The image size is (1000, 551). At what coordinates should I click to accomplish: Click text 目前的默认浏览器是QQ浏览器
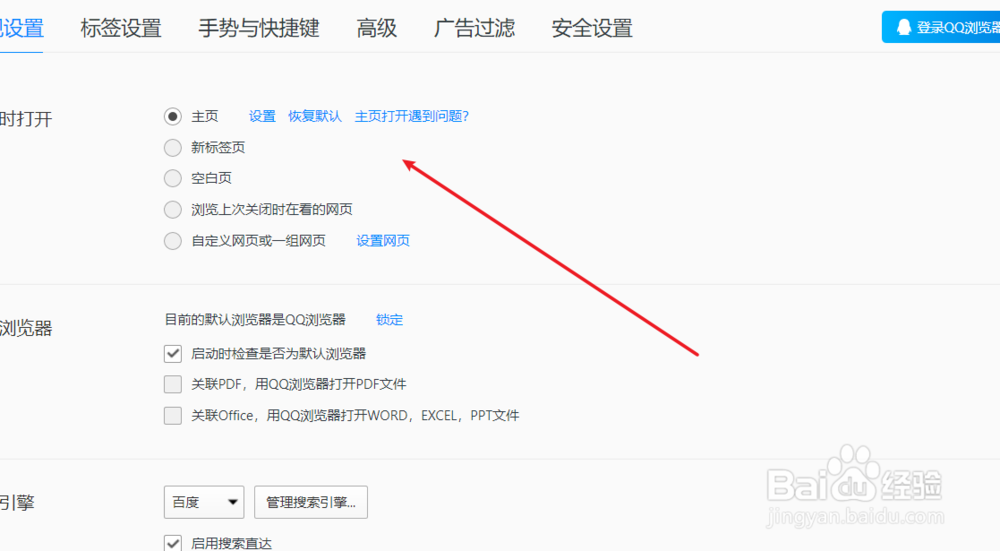tap(255, 320)
